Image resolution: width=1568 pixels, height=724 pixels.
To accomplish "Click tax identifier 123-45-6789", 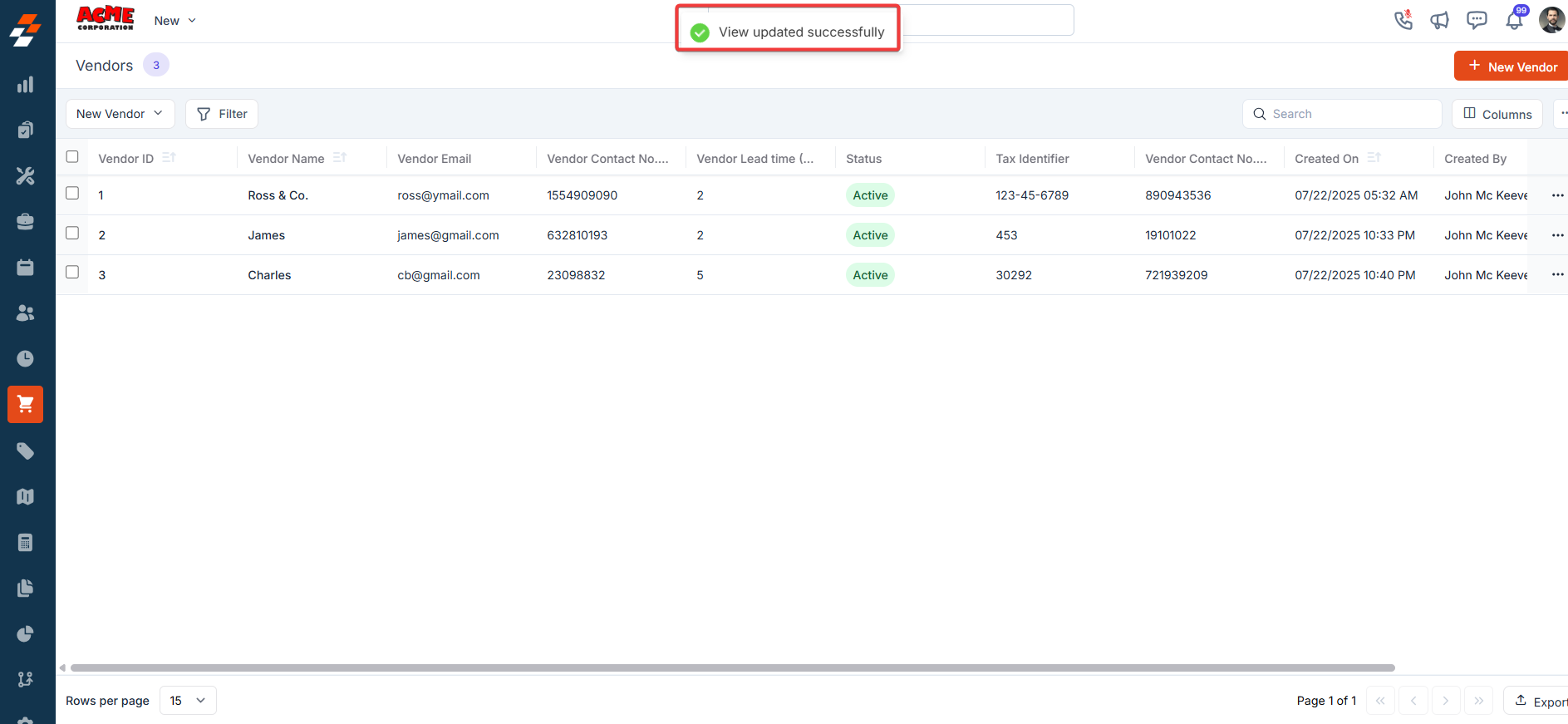I will (x=1032, y=195).
